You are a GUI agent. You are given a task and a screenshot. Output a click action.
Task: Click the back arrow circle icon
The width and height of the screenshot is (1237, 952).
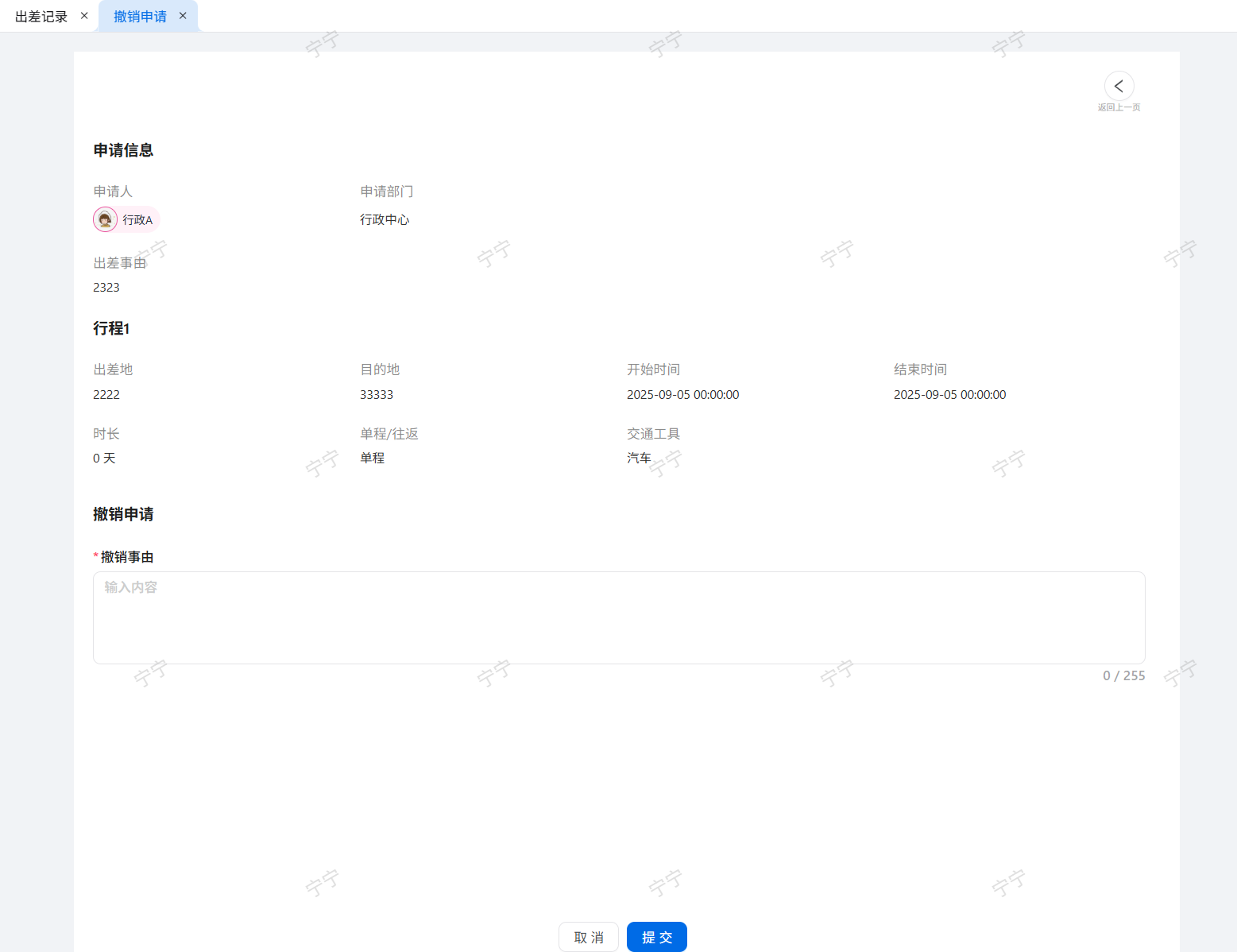(1119, 86)
